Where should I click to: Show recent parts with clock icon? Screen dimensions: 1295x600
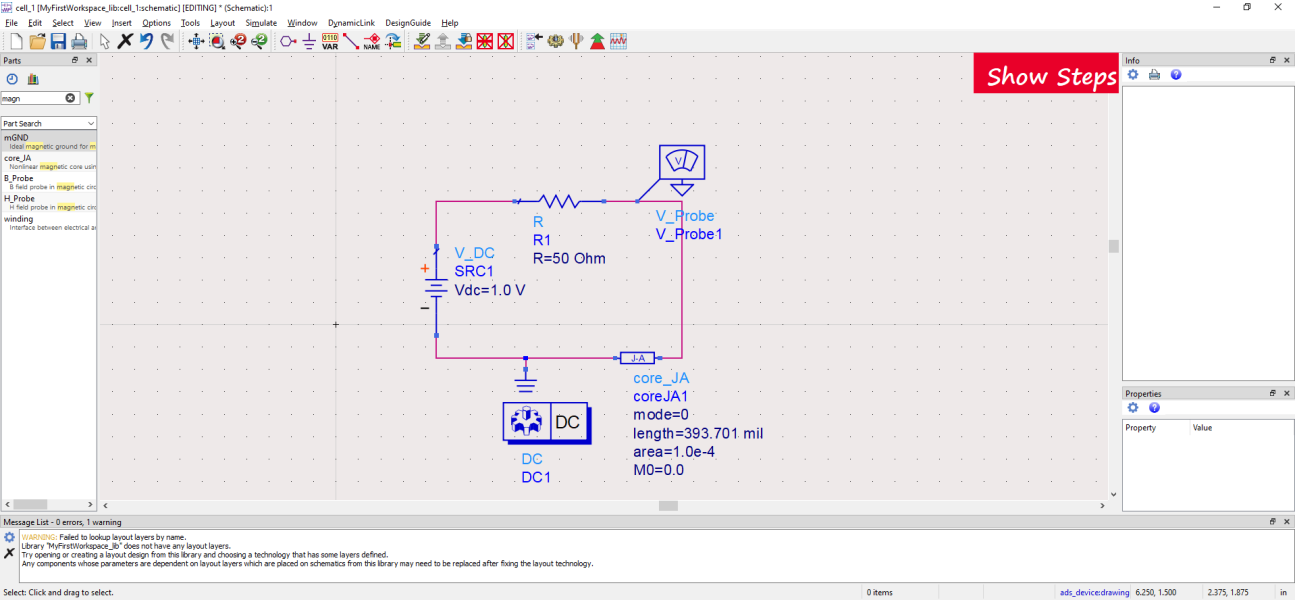pos(12,78)
